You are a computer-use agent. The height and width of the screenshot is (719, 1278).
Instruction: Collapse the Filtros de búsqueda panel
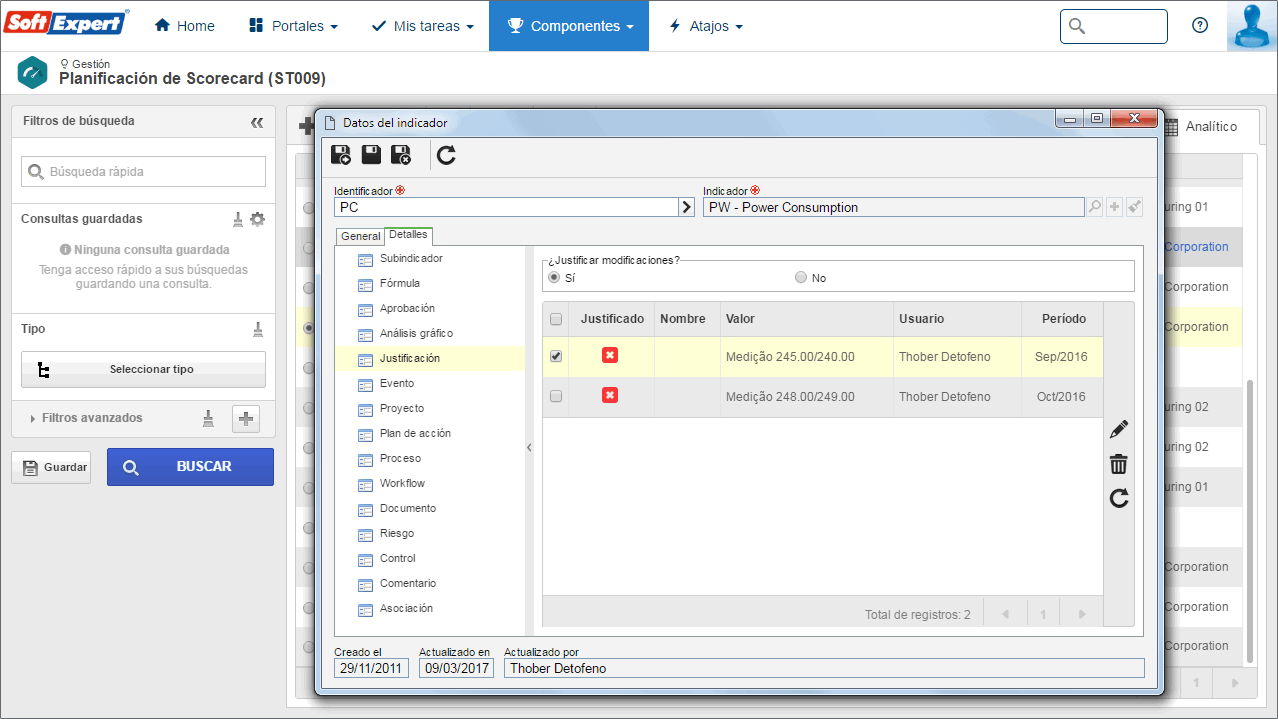tap(257, 122)
